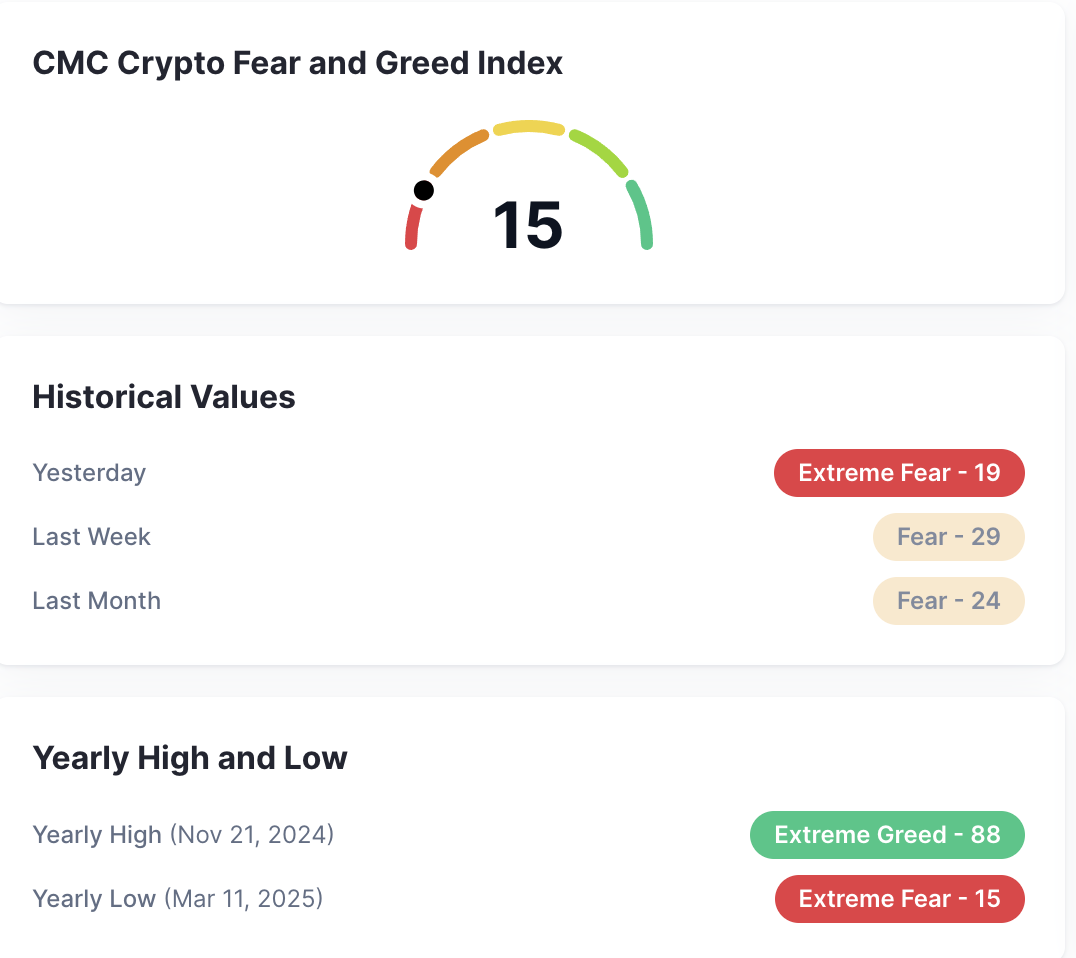Screen dimensions: 1076x958
Task: Click the Historical Values heading
Action: (164, 397)
